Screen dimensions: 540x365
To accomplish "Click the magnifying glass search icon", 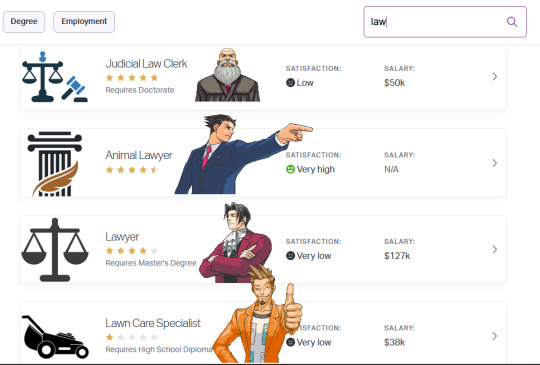I will [x=512, y=22].
